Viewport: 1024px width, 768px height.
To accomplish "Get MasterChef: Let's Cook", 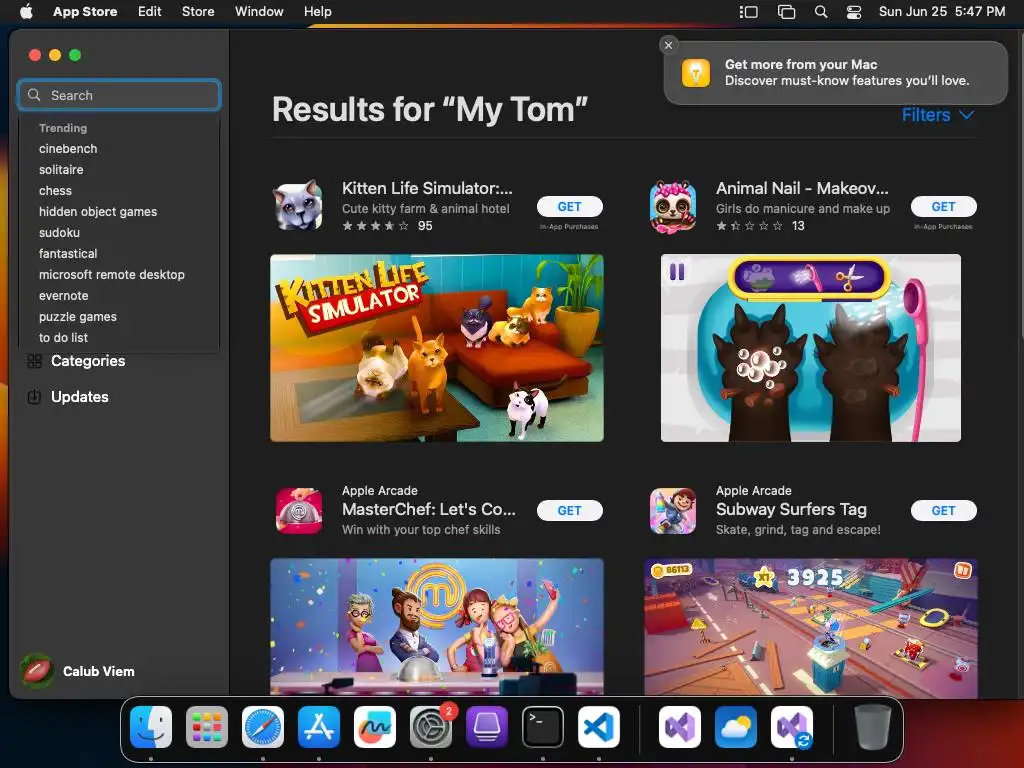I will point(569,511).
